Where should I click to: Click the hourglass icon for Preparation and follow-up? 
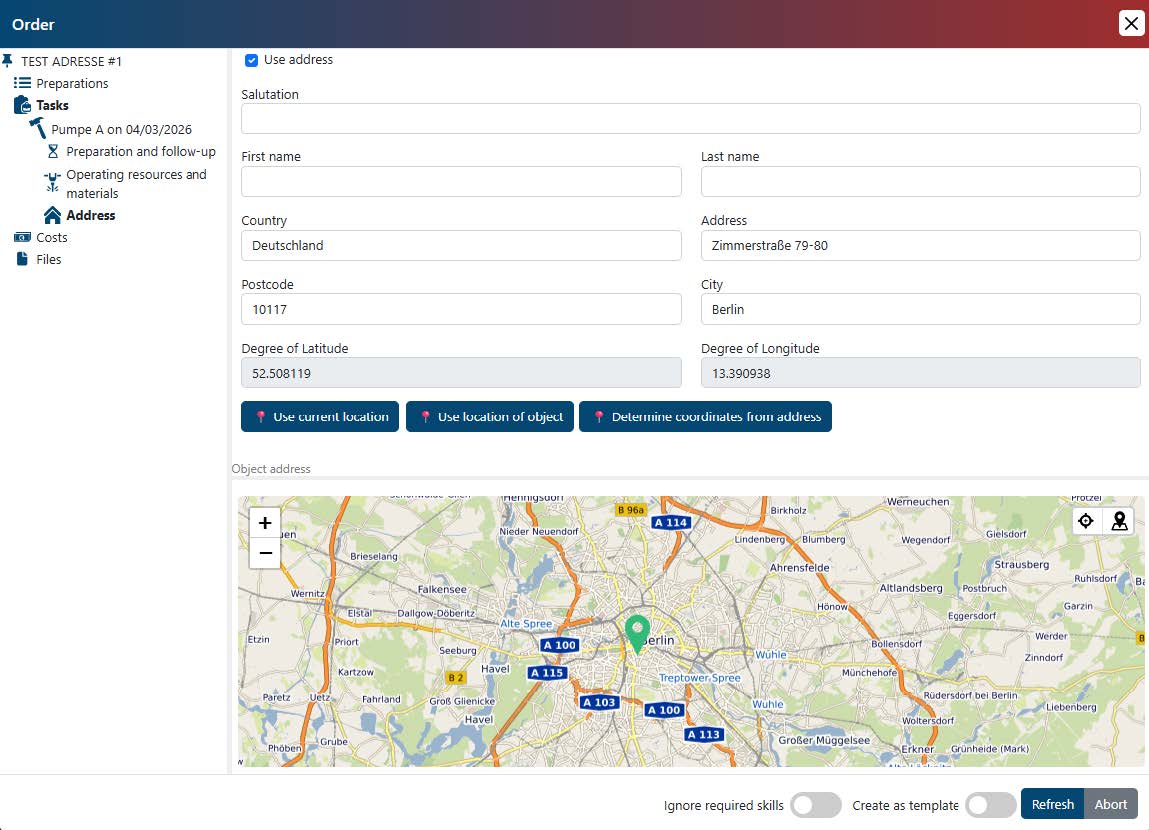[53, 152]
